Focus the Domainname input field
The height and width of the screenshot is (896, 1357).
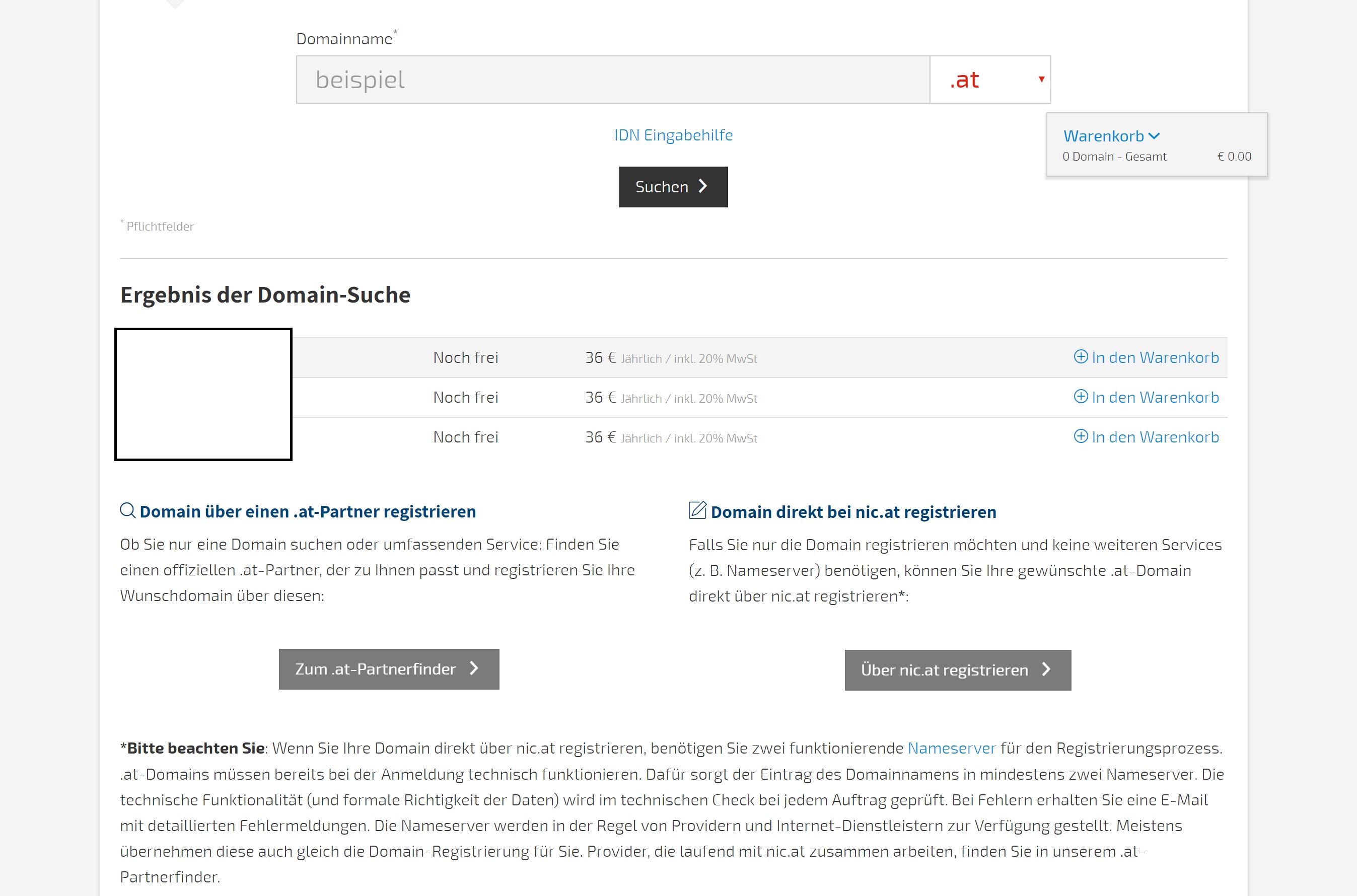612,80
